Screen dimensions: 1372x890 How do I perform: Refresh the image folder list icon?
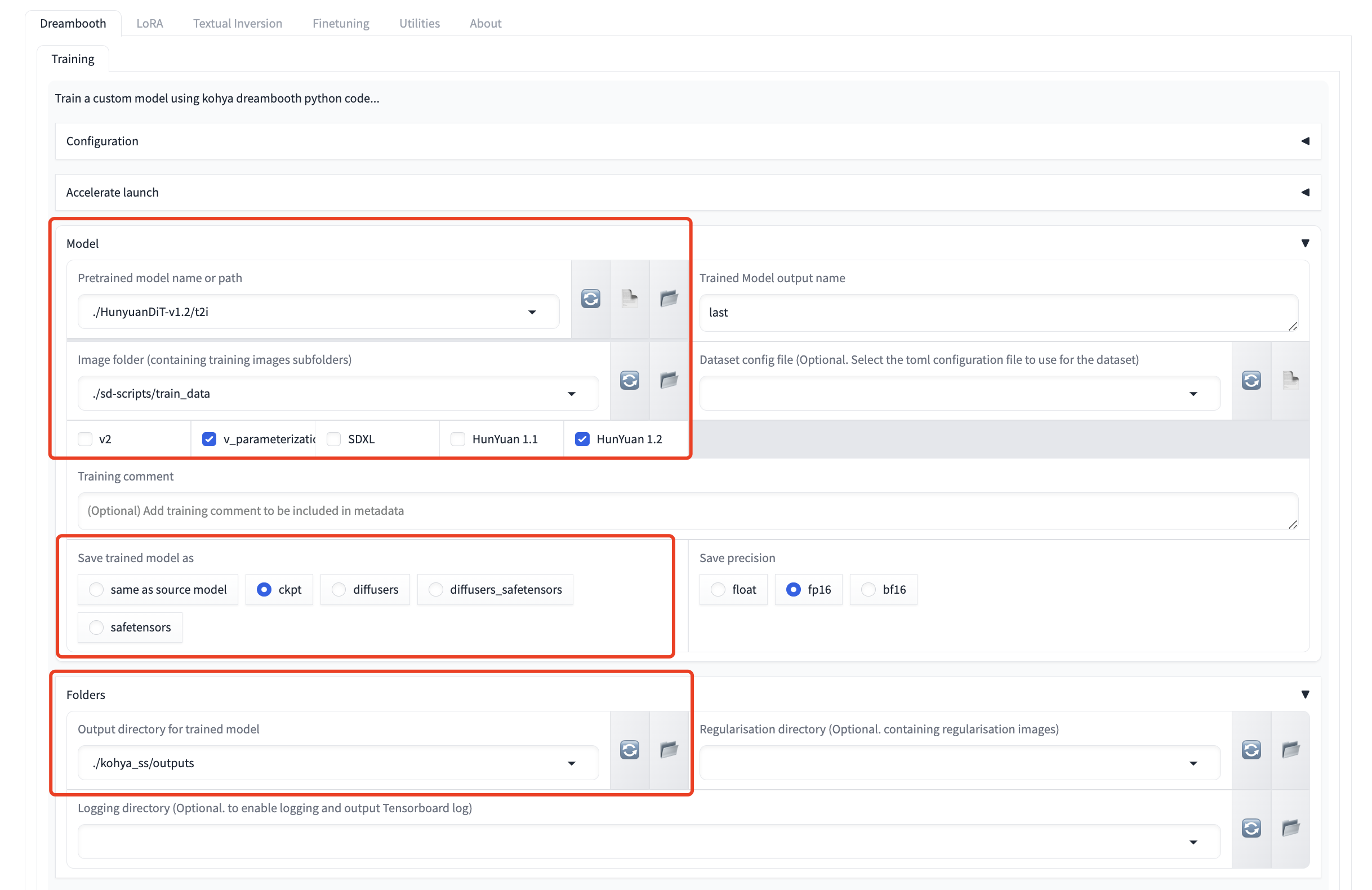(629, 380)
